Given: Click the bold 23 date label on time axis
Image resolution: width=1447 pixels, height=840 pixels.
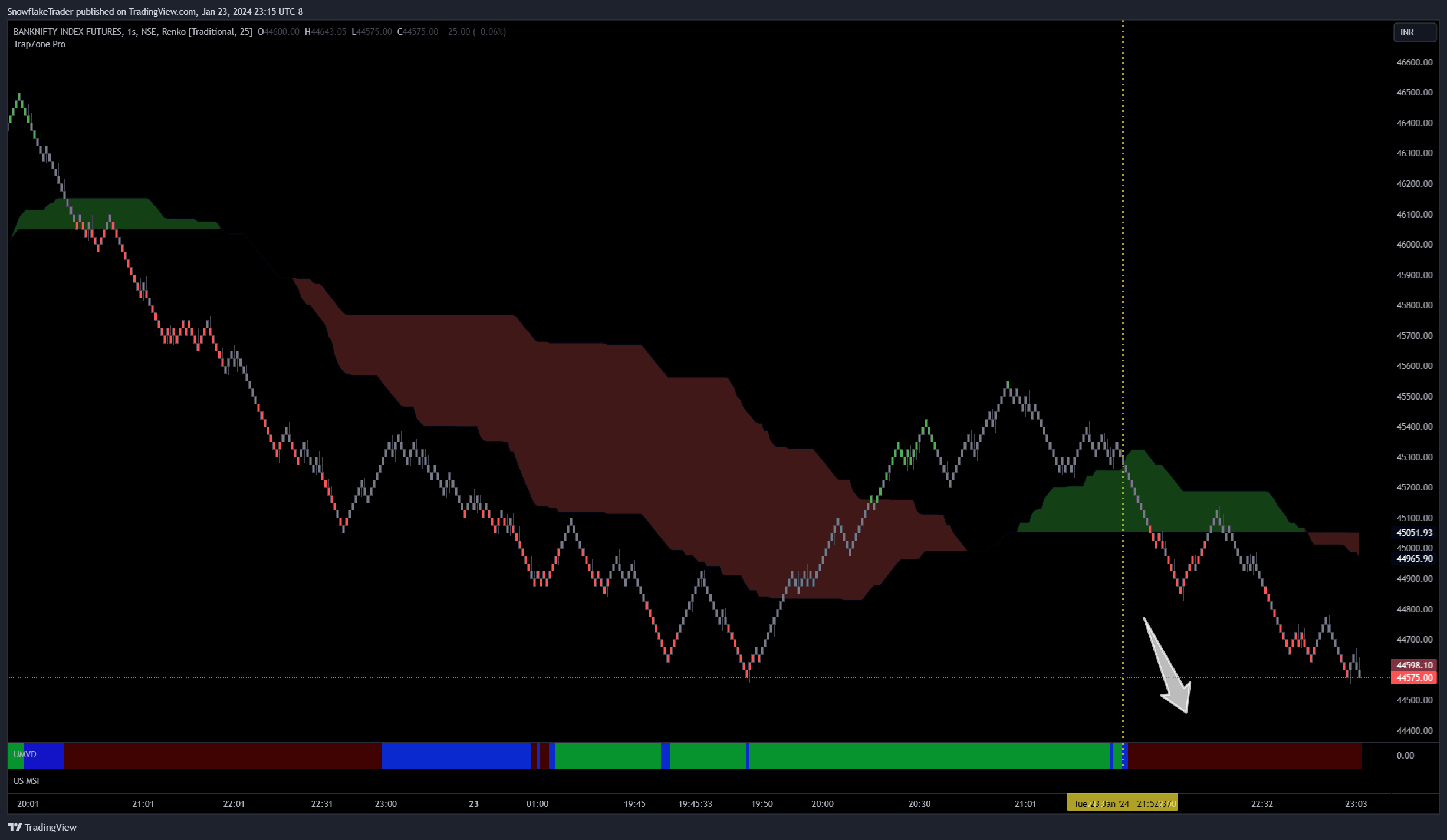Looking at the screenshot, I should tap(473, 804).
